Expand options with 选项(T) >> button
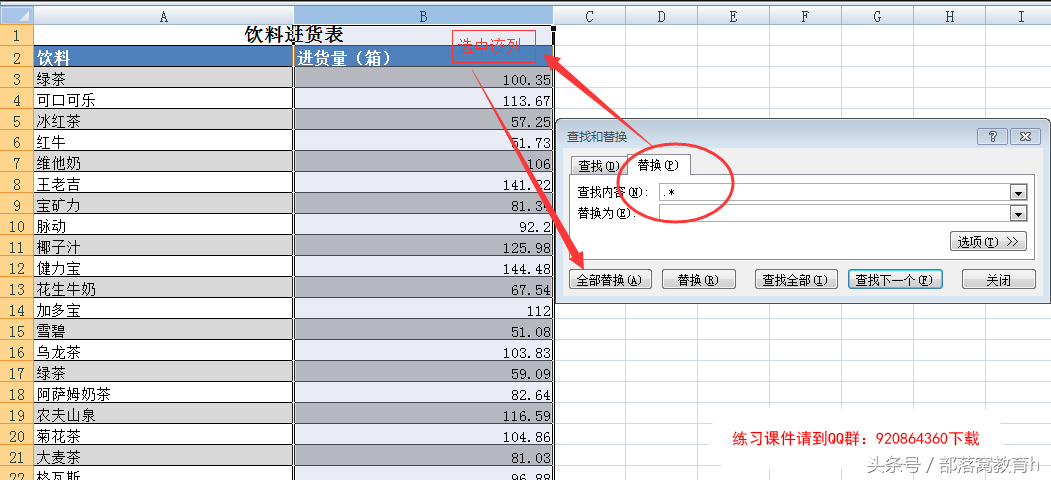Viewport: 1051px width, 480px height. pos(988,241)
